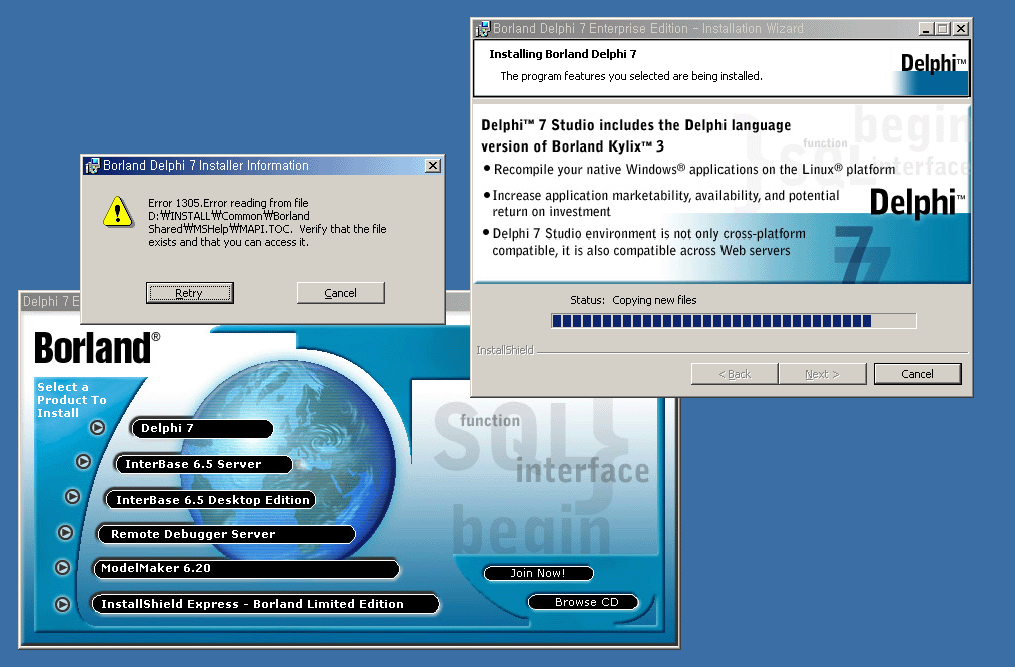
Task: Cancel the Delphi 7 installation wizard
Action: click(917, 374)
